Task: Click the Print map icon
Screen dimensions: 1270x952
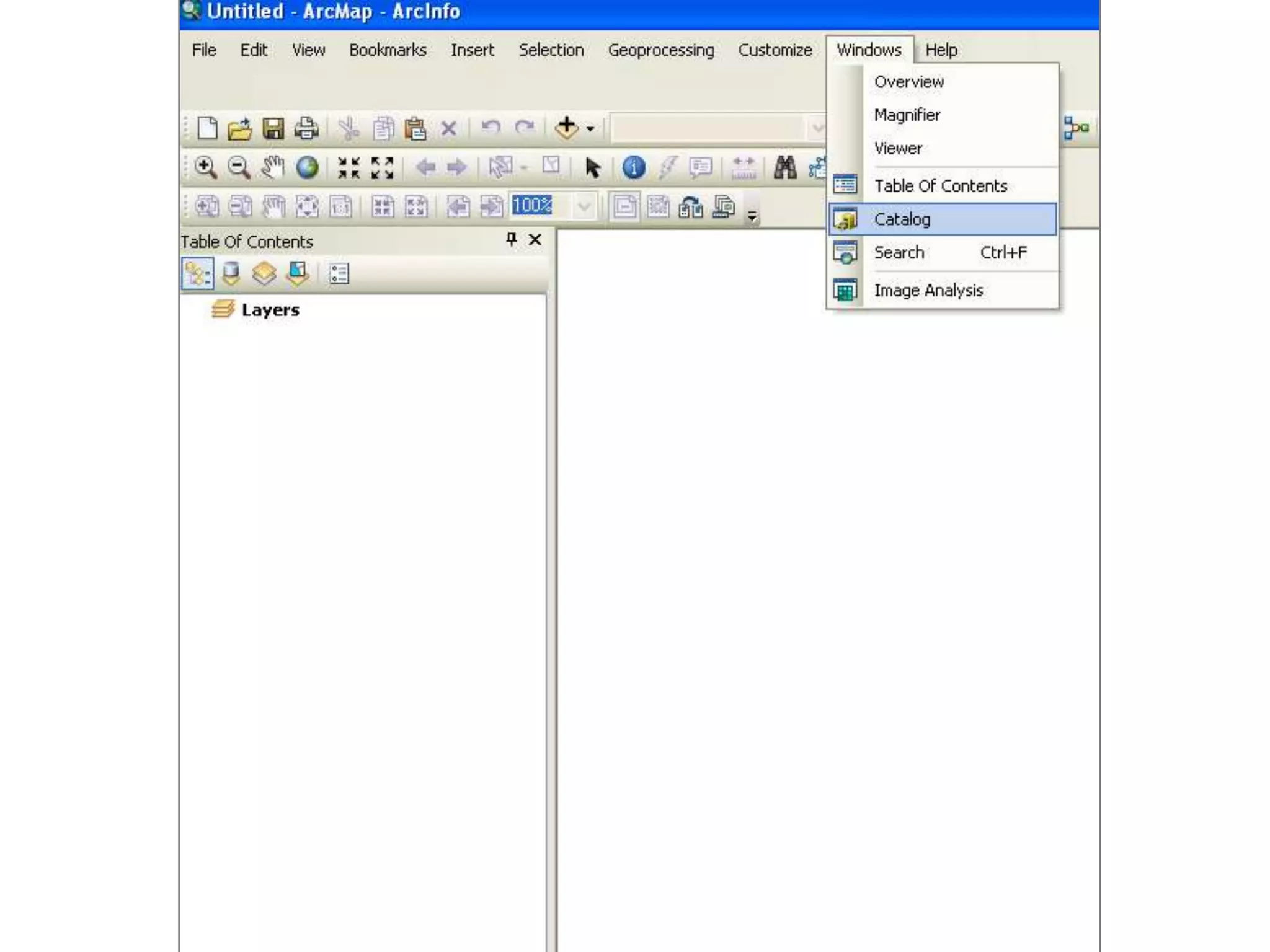Action: [x=306, y=128]
